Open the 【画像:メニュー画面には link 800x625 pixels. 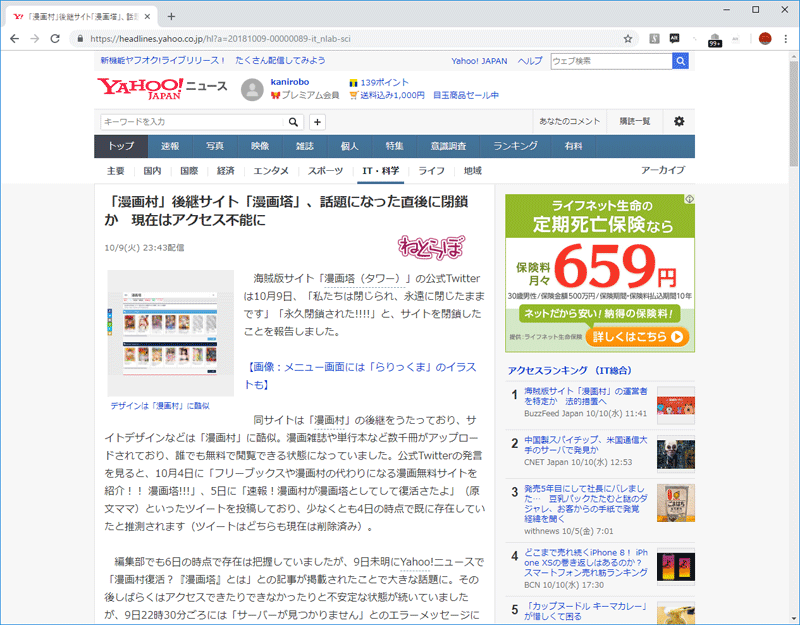click(361, 376)
